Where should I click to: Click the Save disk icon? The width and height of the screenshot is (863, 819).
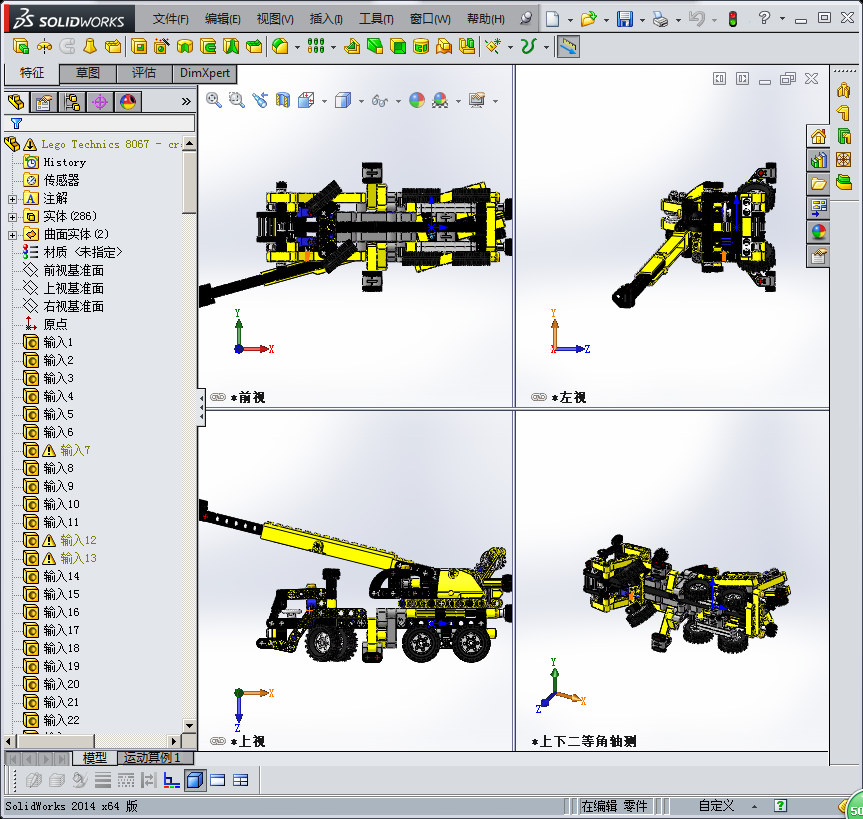pos(625,19)
